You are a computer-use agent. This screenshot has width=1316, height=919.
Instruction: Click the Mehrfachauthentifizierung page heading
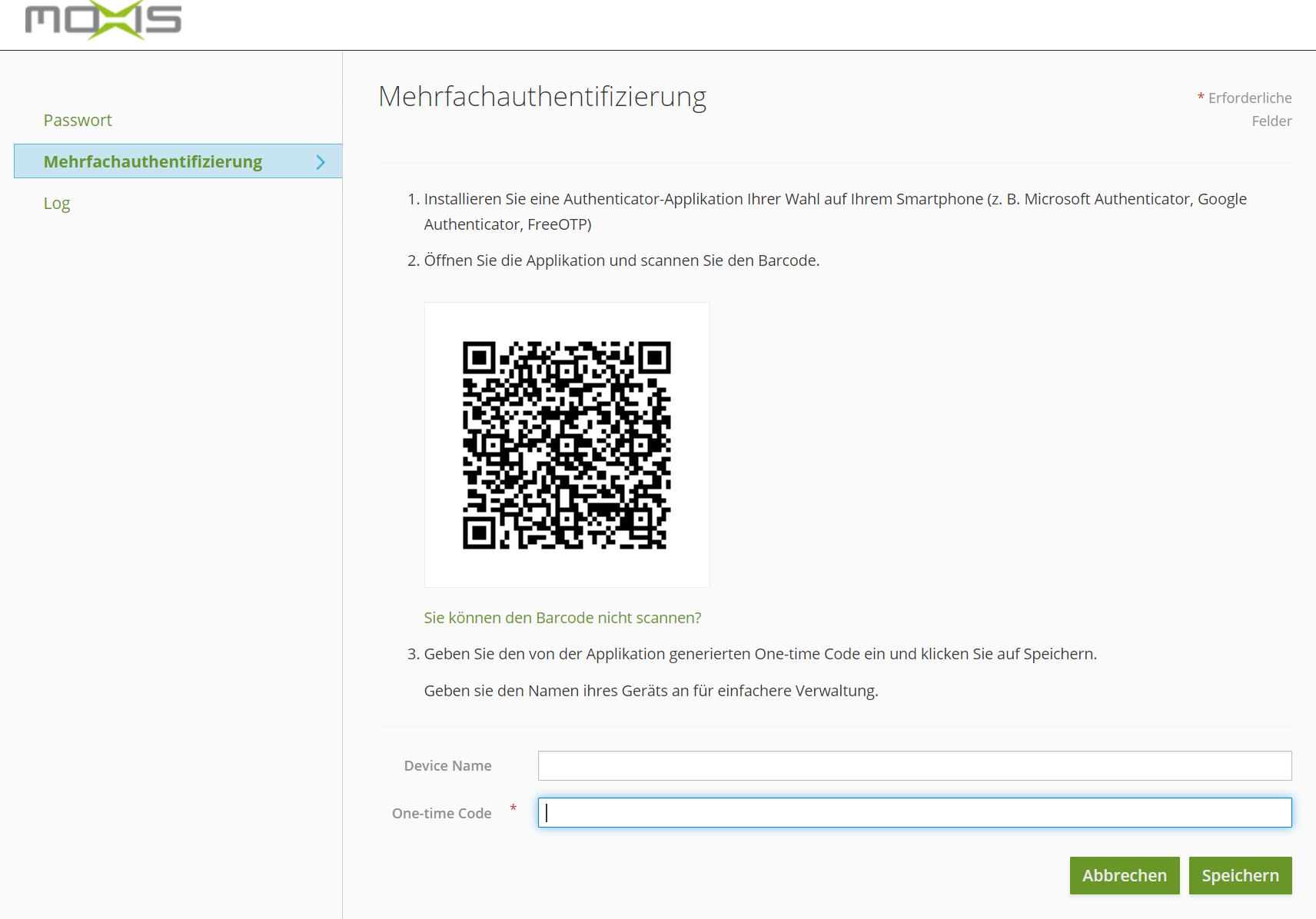(x=543, y=97)
